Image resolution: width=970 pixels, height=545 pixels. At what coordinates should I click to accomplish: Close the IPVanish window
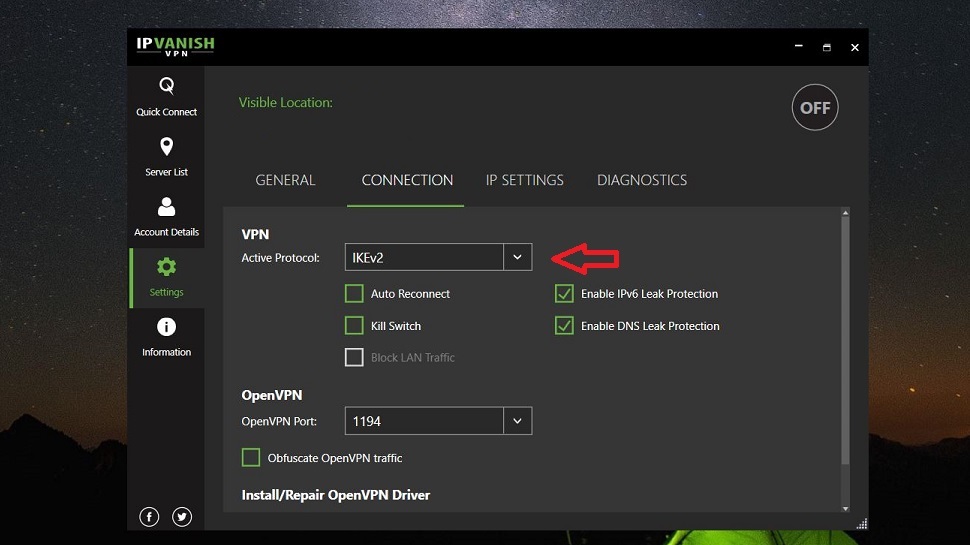pyautogui.click(x=854, y=47)
